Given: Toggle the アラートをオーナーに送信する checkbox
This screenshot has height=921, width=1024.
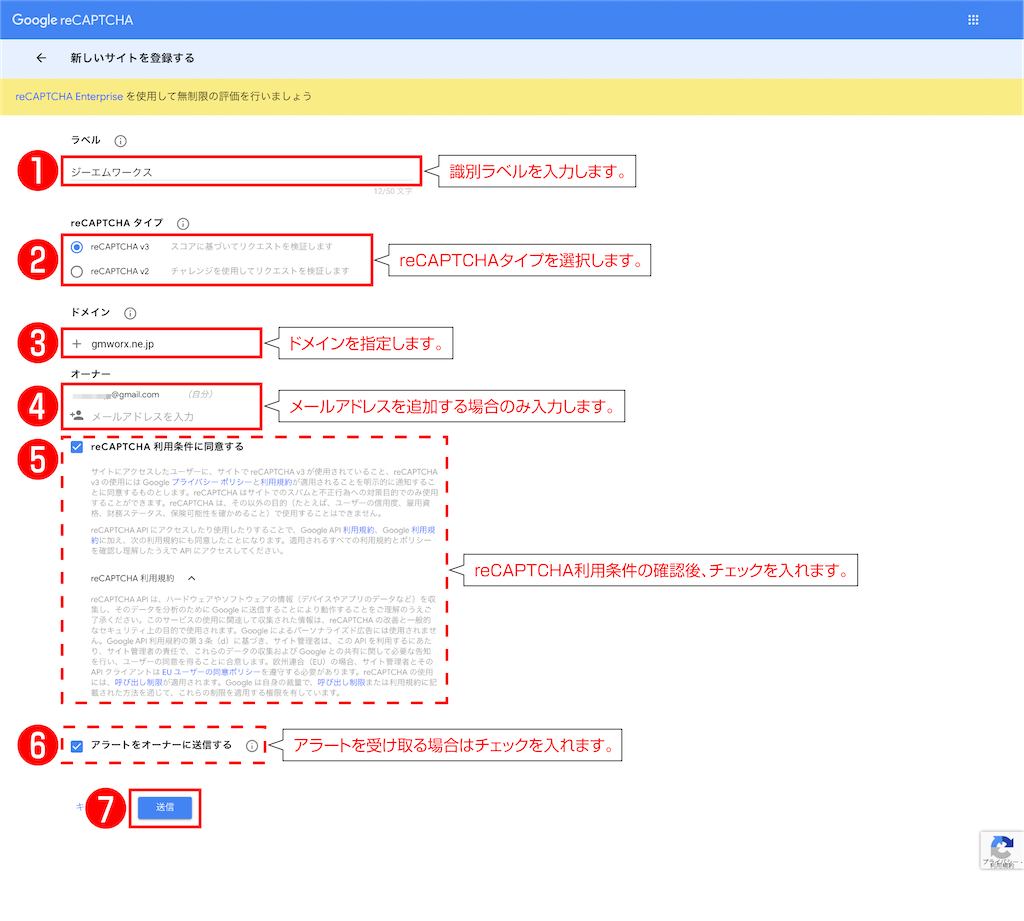Looking at the screenshot, I should pyautogui.click(x=77, y=746).
